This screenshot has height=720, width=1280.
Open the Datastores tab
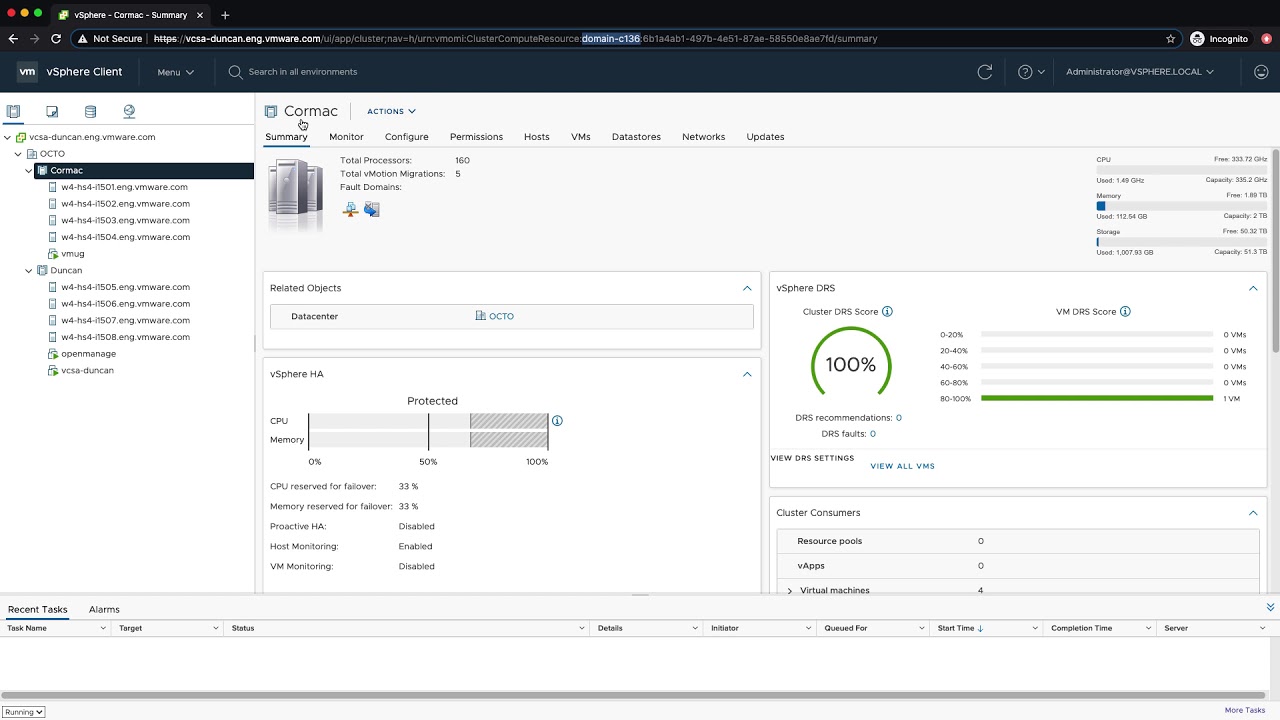point(636,137)
